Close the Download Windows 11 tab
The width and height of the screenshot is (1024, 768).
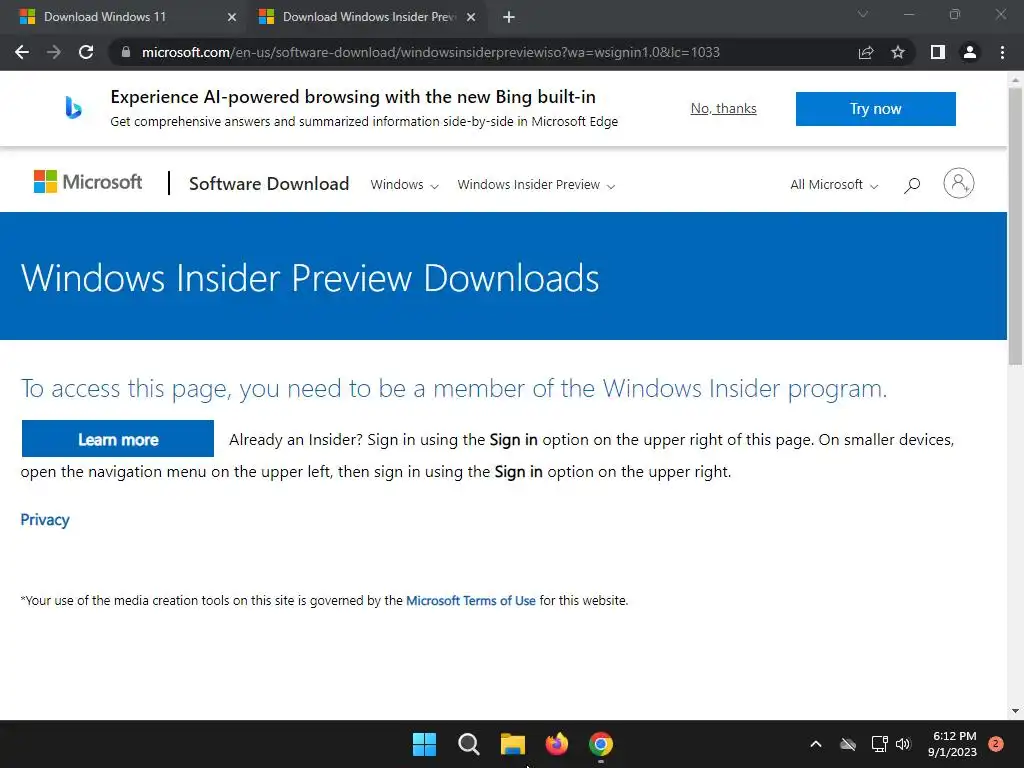(x=232, y=17)
